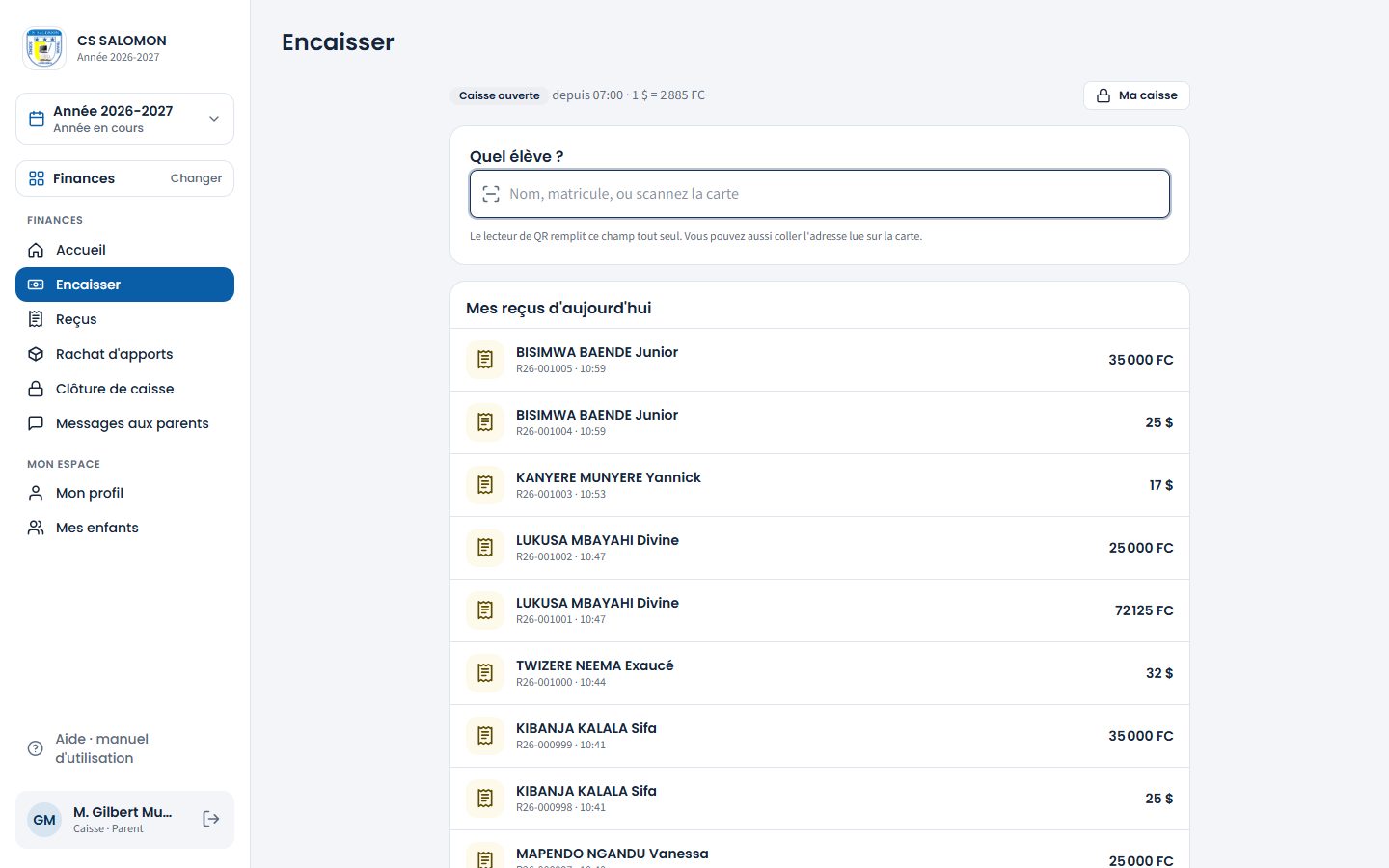Click receipt icon for R26-000998

(485, 799)
